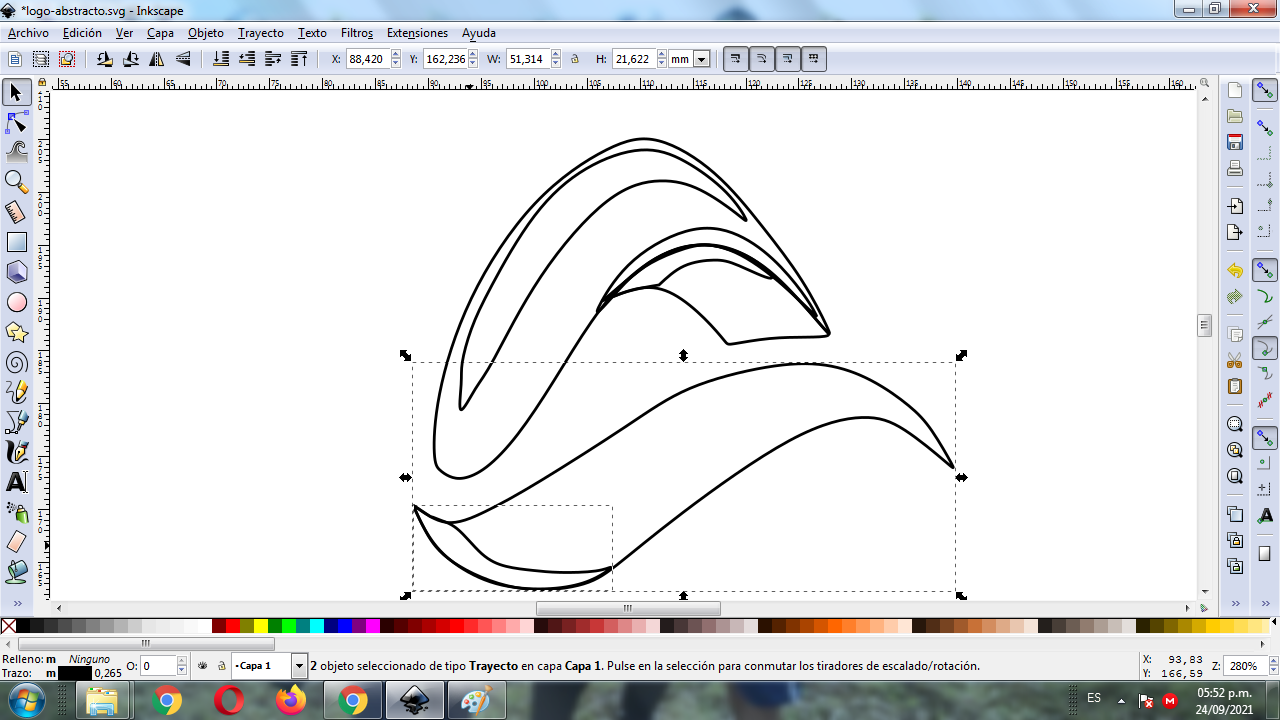Click the horizontal canvas scrollbar thumb
The width and height of the screenshot is (1280, 720).
pos(628,608)
